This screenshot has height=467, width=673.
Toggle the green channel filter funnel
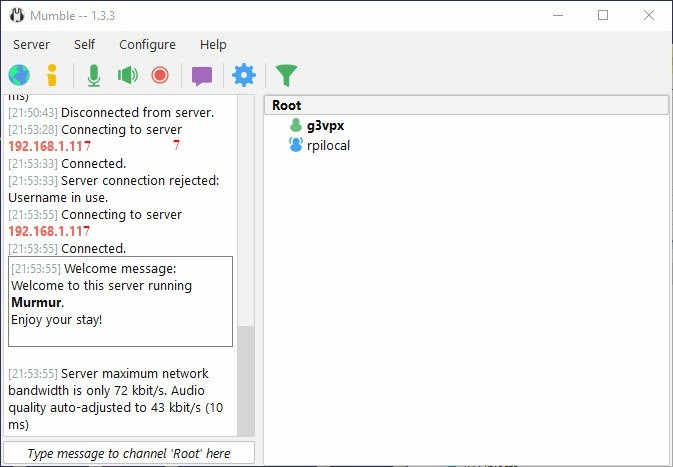coord(286,75)
